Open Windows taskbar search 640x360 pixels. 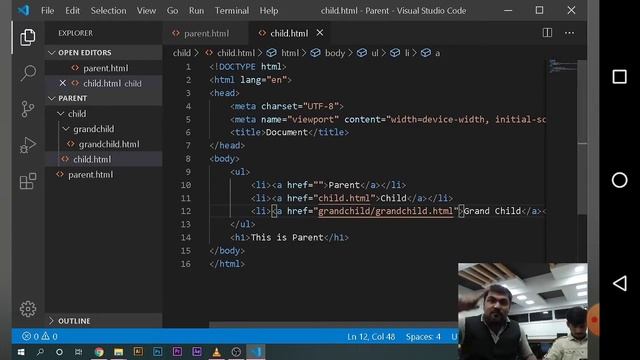click(x=40, y=352)
